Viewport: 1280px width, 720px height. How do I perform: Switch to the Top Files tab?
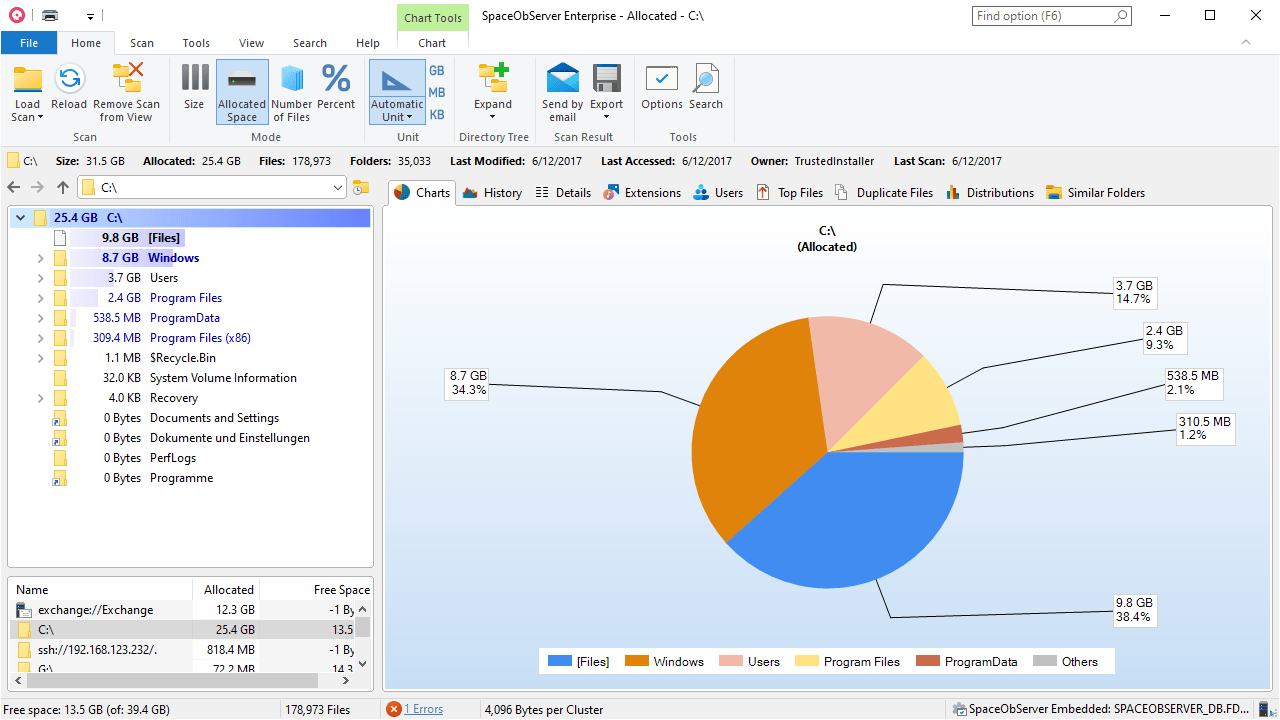pyautogui.click(x=790, y=193)
